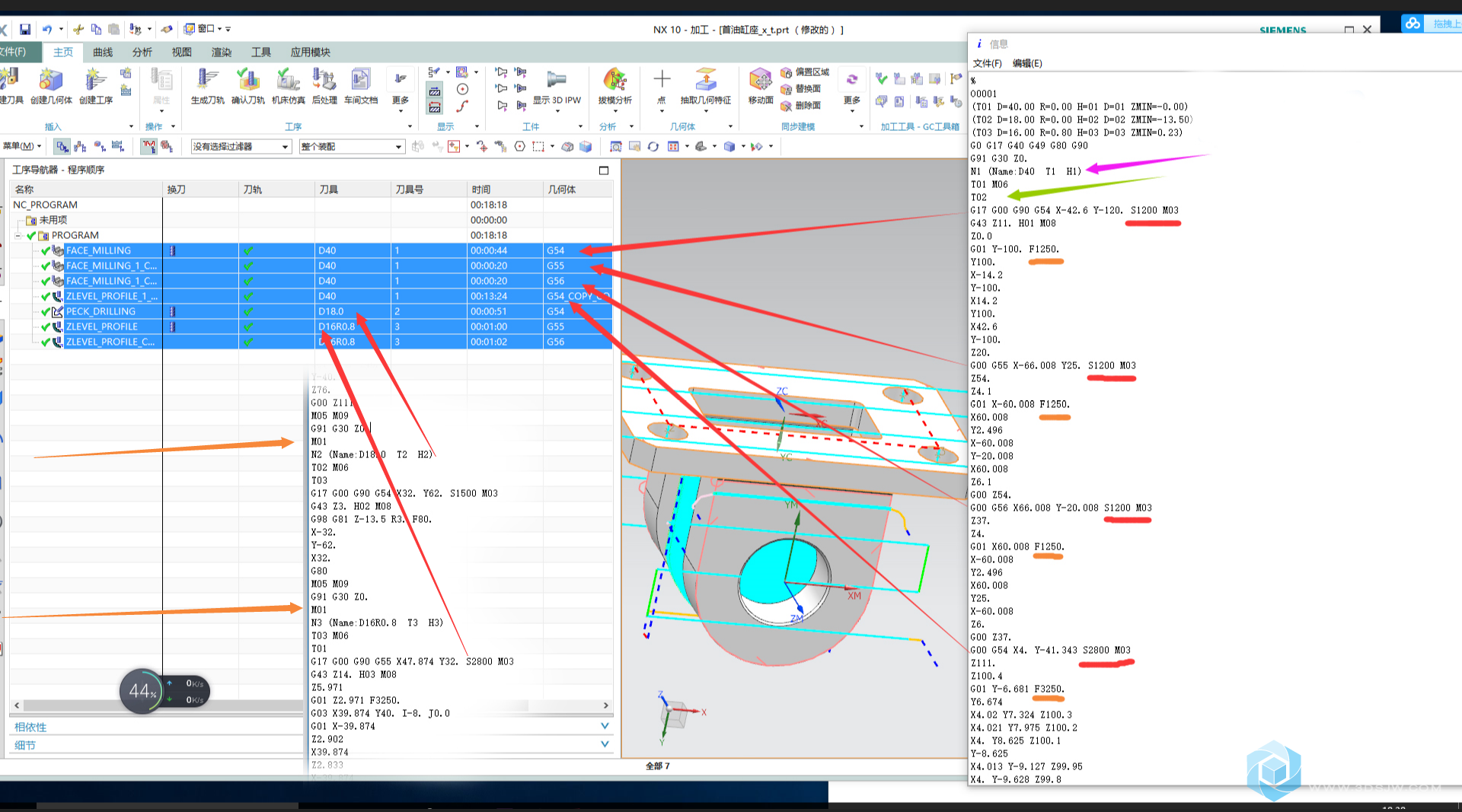
Task: Switch to Tools (工具) ribbon tab
Action: (261, 53)
